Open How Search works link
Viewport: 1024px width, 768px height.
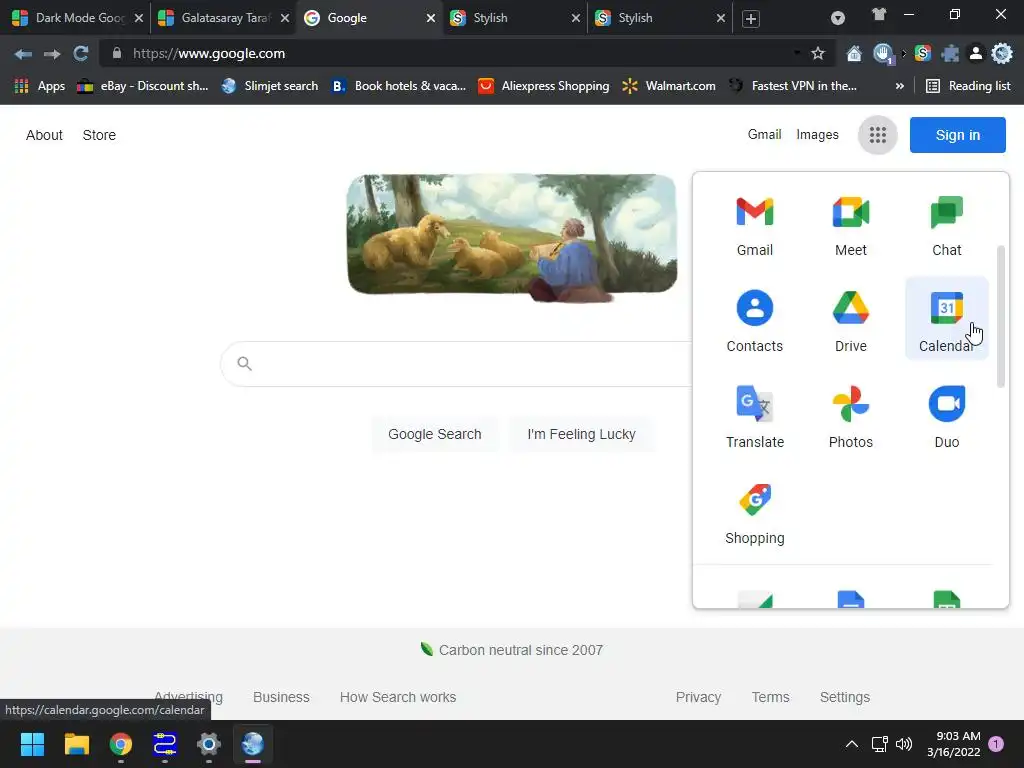[398, 697]
